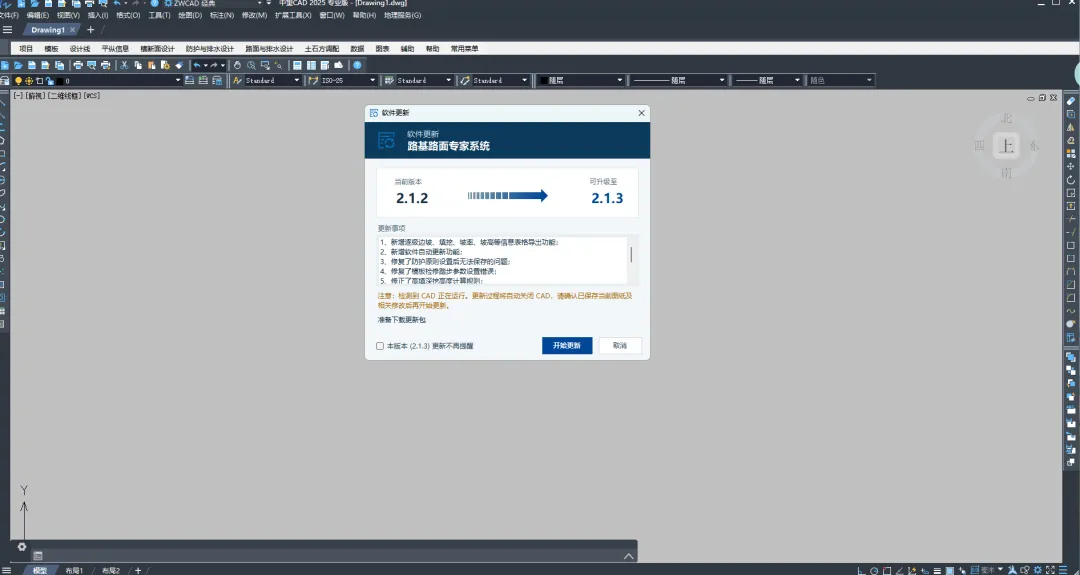Screen dimensions: 1080x575
Task: Expand the command line panel chevron
Action: [x=628, y=556]
